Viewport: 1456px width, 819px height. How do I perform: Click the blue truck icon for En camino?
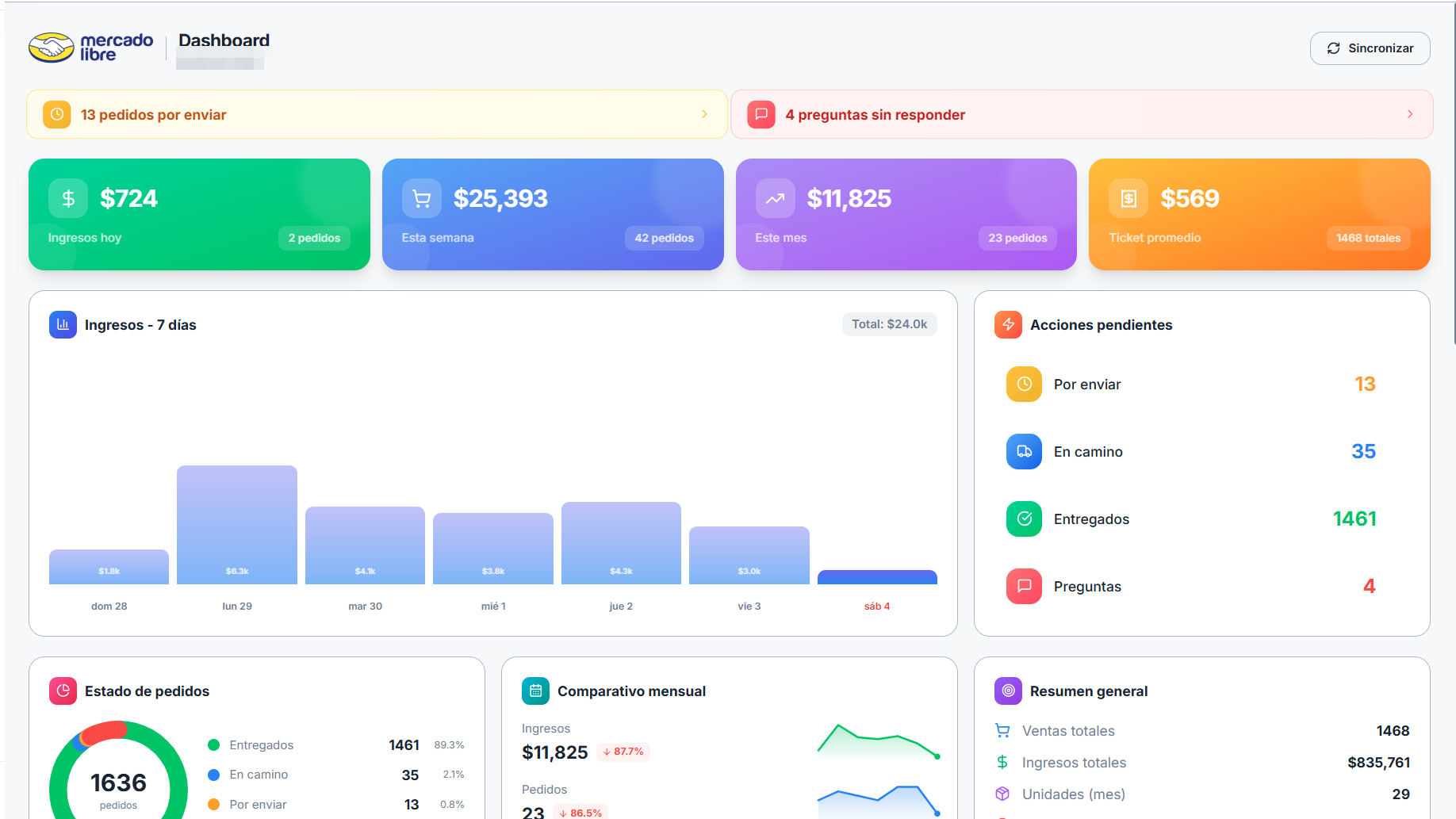(x=1024, y=451)
